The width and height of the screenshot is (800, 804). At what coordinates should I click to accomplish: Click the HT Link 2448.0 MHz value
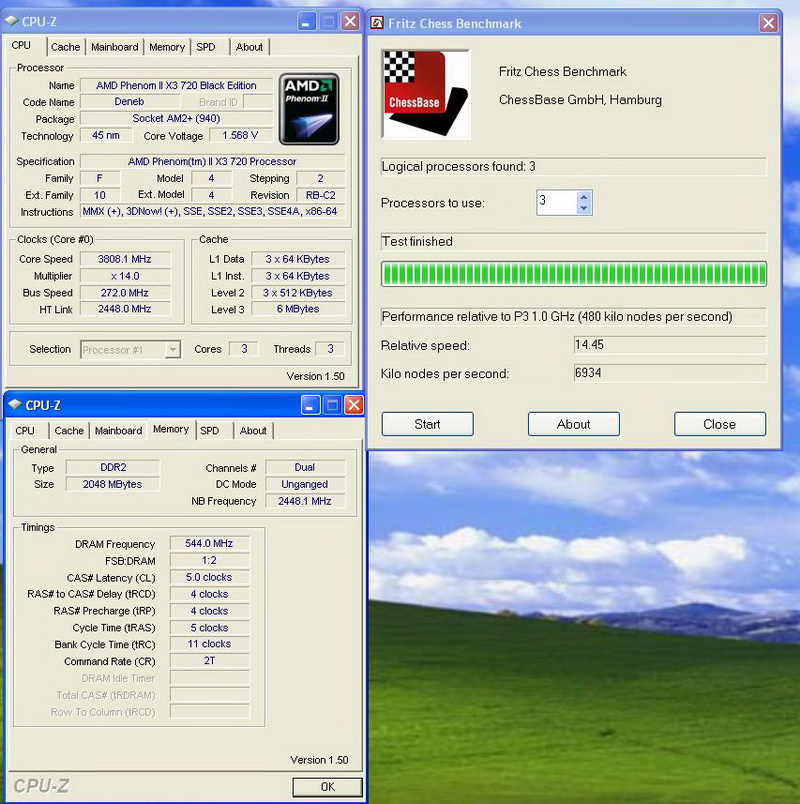click(125, 309)
